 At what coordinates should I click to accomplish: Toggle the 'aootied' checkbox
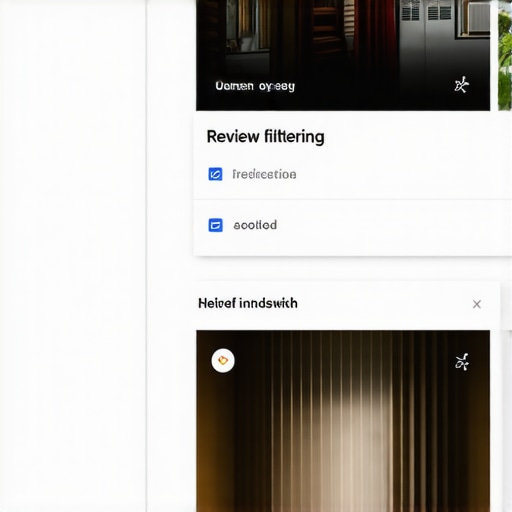point(215,225)
